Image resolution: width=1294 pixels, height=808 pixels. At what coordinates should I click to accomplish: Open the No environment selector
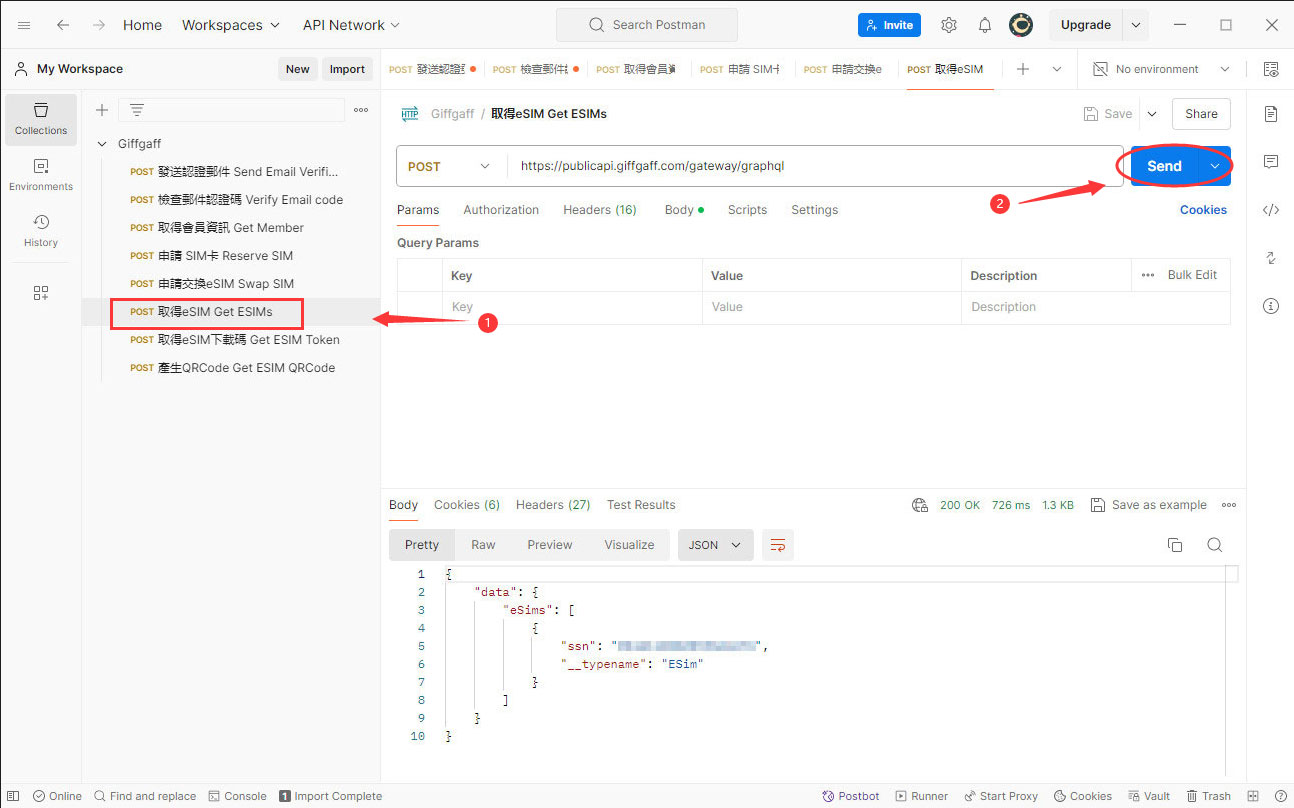[x=1161, y=69]
